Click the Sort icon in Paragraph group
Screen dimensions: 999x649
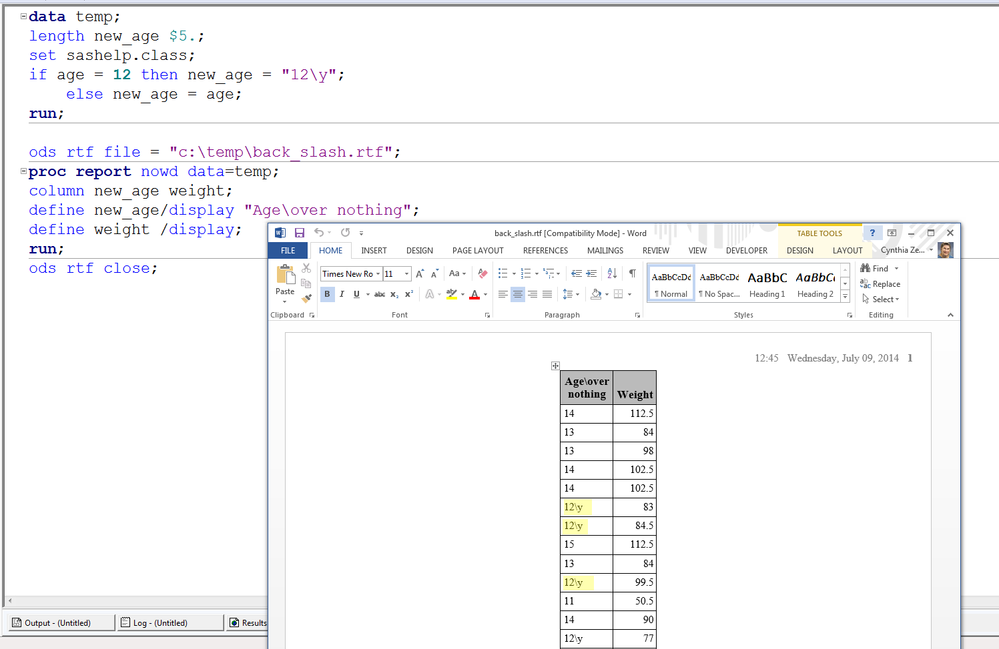[612, 273]
